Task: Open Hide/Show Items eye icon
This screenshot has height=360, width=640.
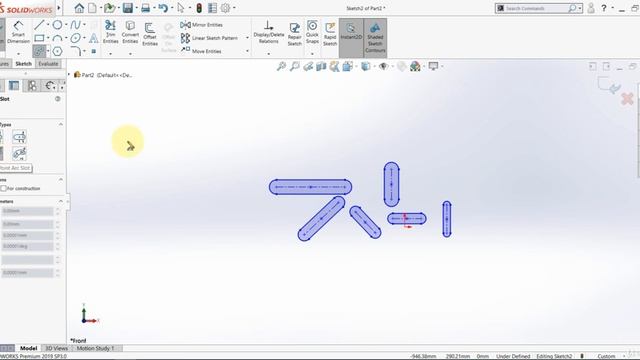Action: 383,66
